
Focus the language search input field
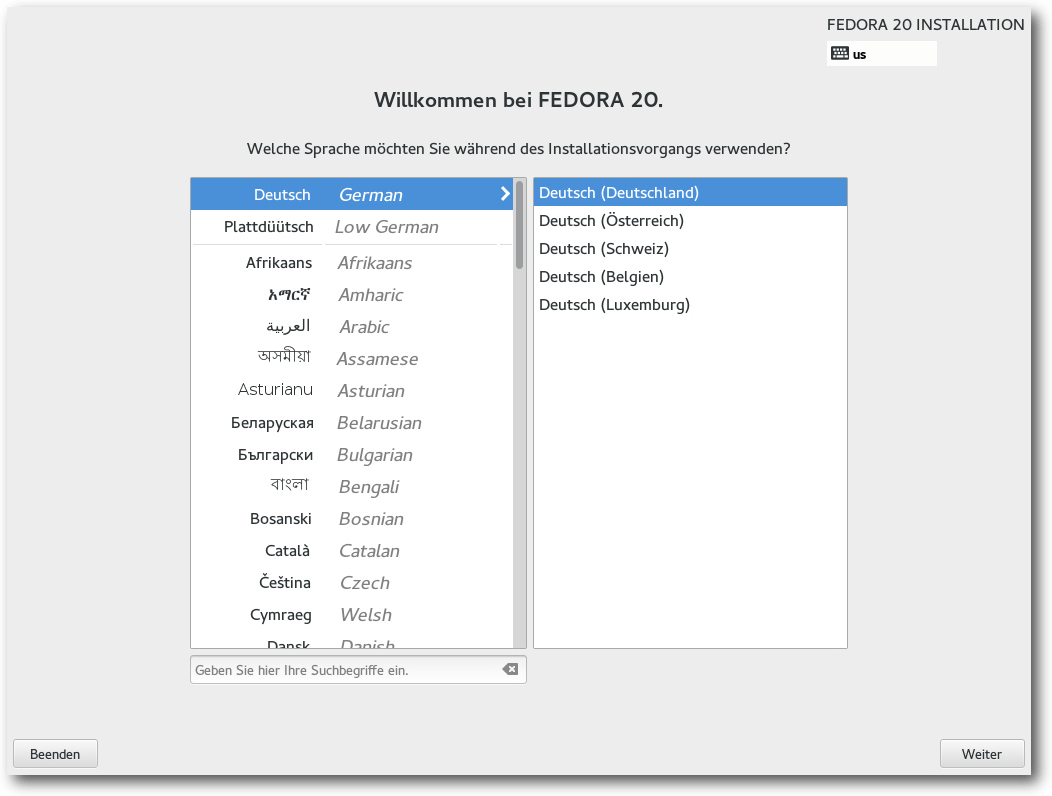358,670
